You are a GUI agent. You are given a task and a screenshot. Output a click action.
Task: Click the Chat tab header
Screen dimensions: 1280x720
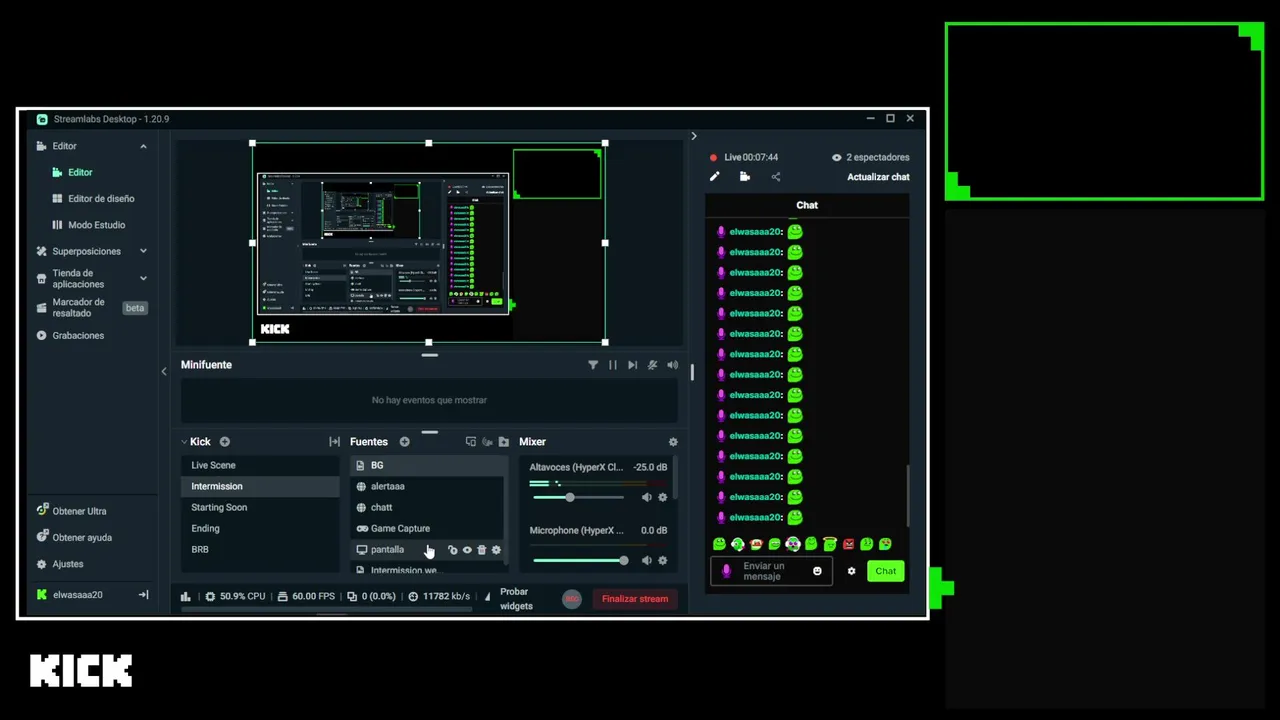click(x=807, y=205)
